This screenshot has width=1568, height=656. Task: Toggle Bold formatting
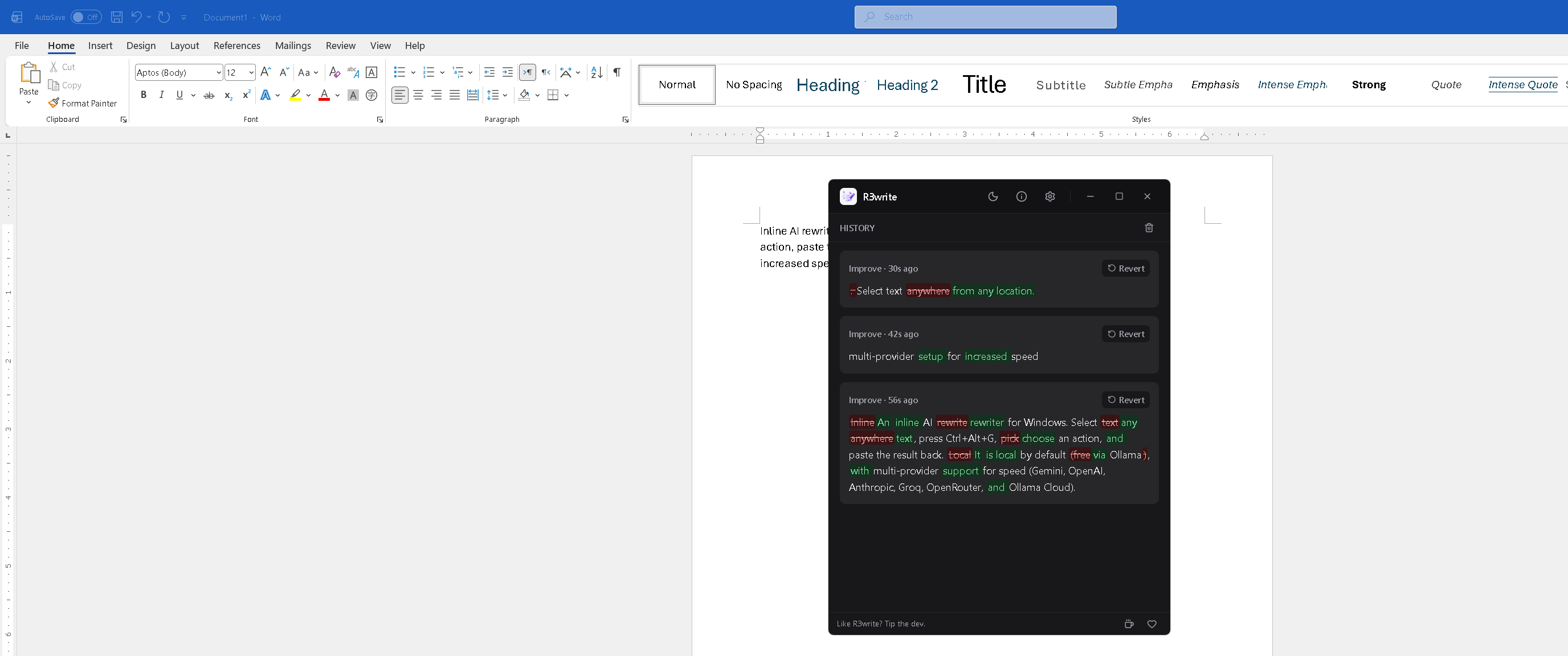tap(144, 96)
